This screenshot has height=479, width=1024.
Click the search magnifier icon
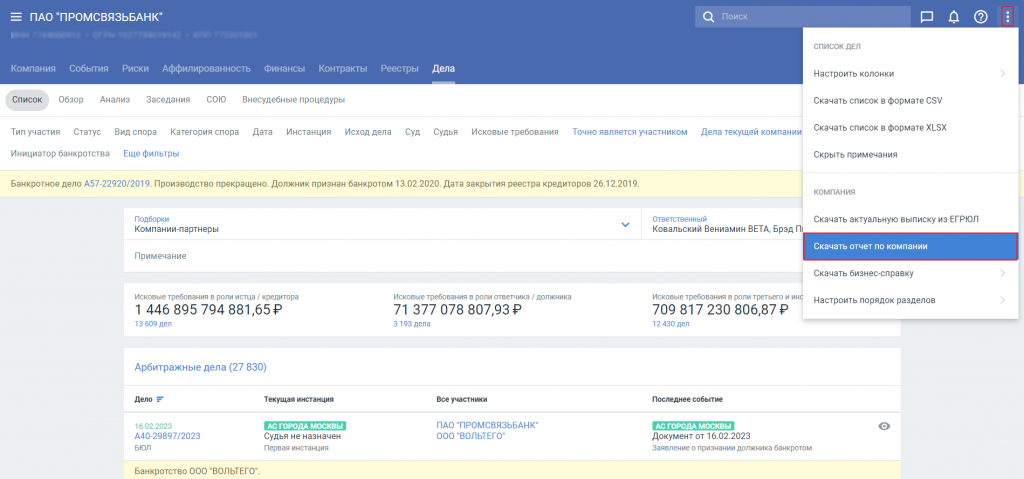click(708, 17)
